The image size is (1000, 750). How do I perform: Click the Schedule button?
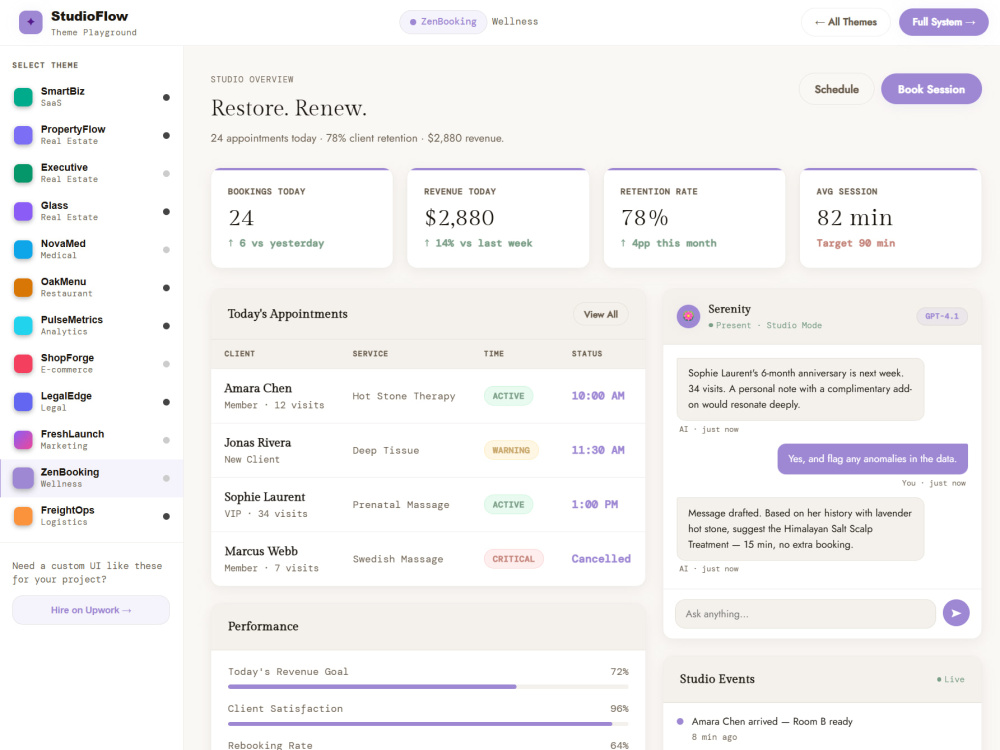point(836,89)
